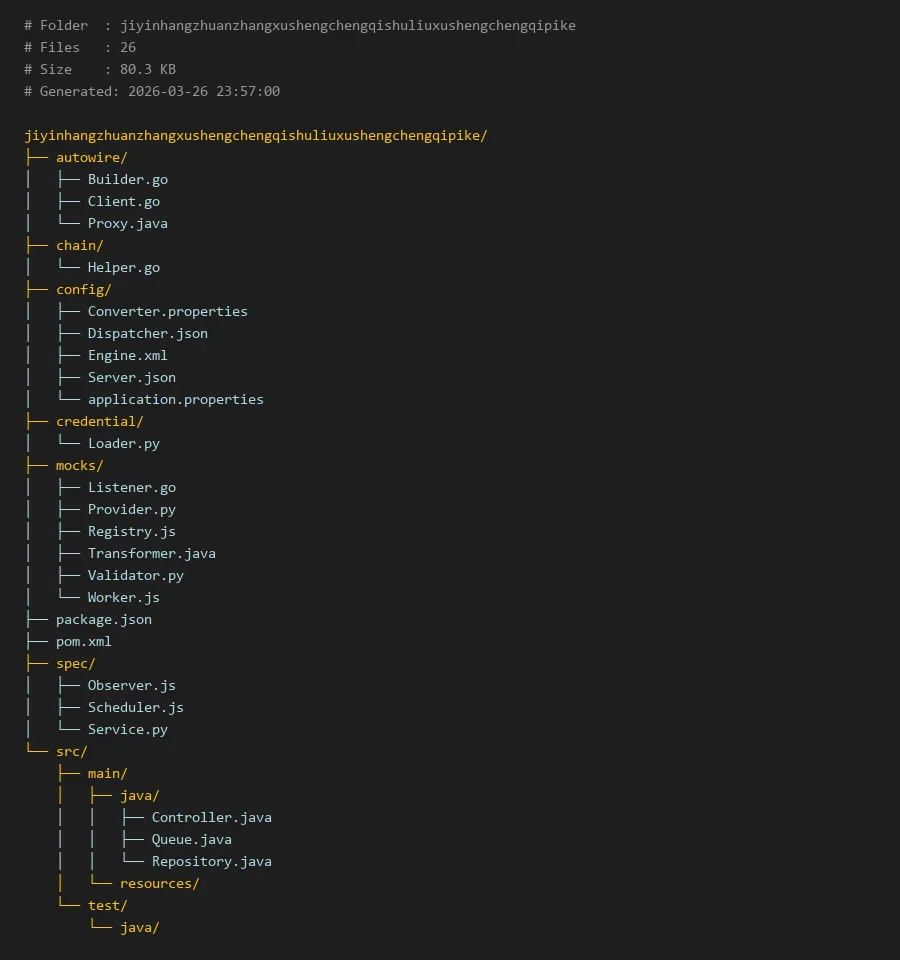The image size is (900, 960).
Task: Open Helper.go file
Action: pyautogui.click(x=123, y=267)
